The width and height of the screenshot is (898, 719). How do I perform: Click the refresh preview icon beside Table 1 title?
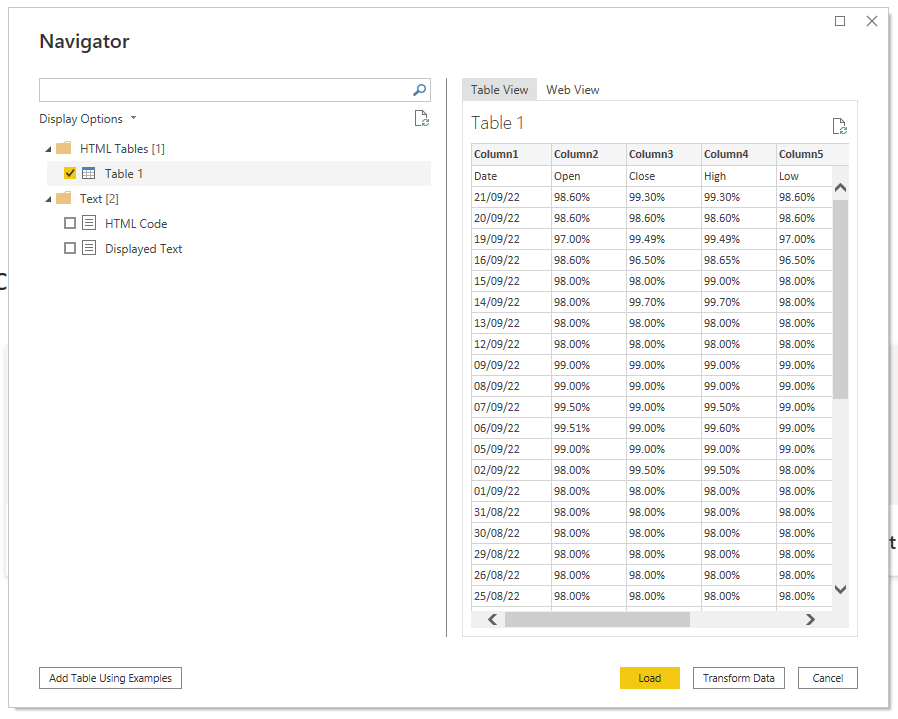click(x=840, y=126)
